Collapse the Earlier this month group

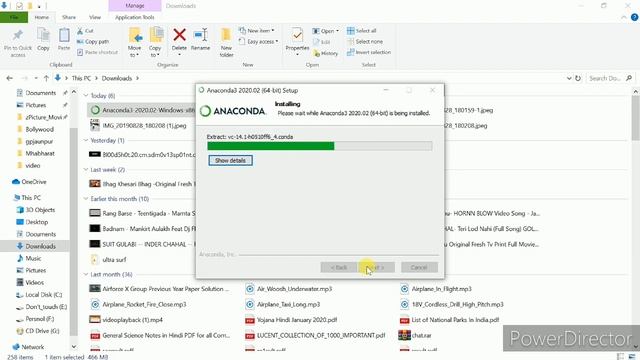coord(86,199)
